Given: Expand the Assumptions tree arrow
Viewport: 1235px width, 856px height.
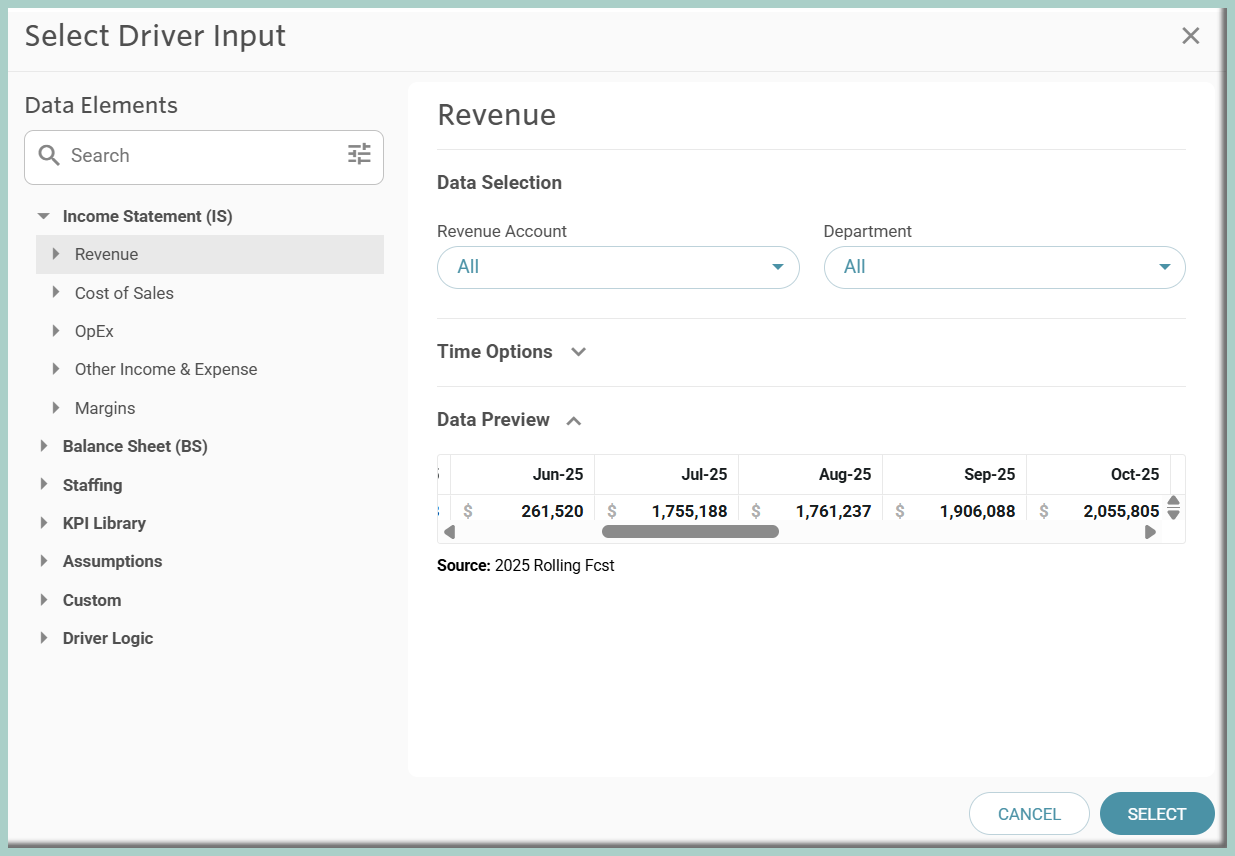Looking at the screenshot, I should click(x=43, y=561).
